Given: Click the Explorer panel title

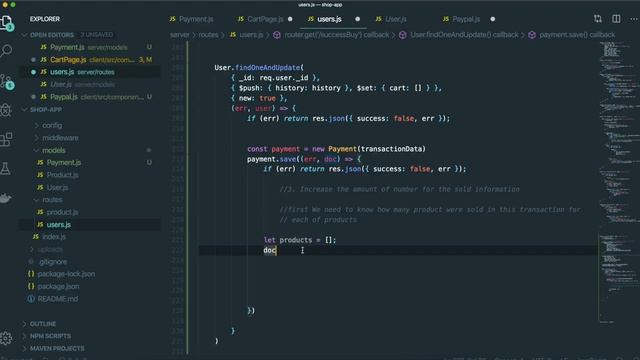Looking at the screenshot, I should point(45,19).
